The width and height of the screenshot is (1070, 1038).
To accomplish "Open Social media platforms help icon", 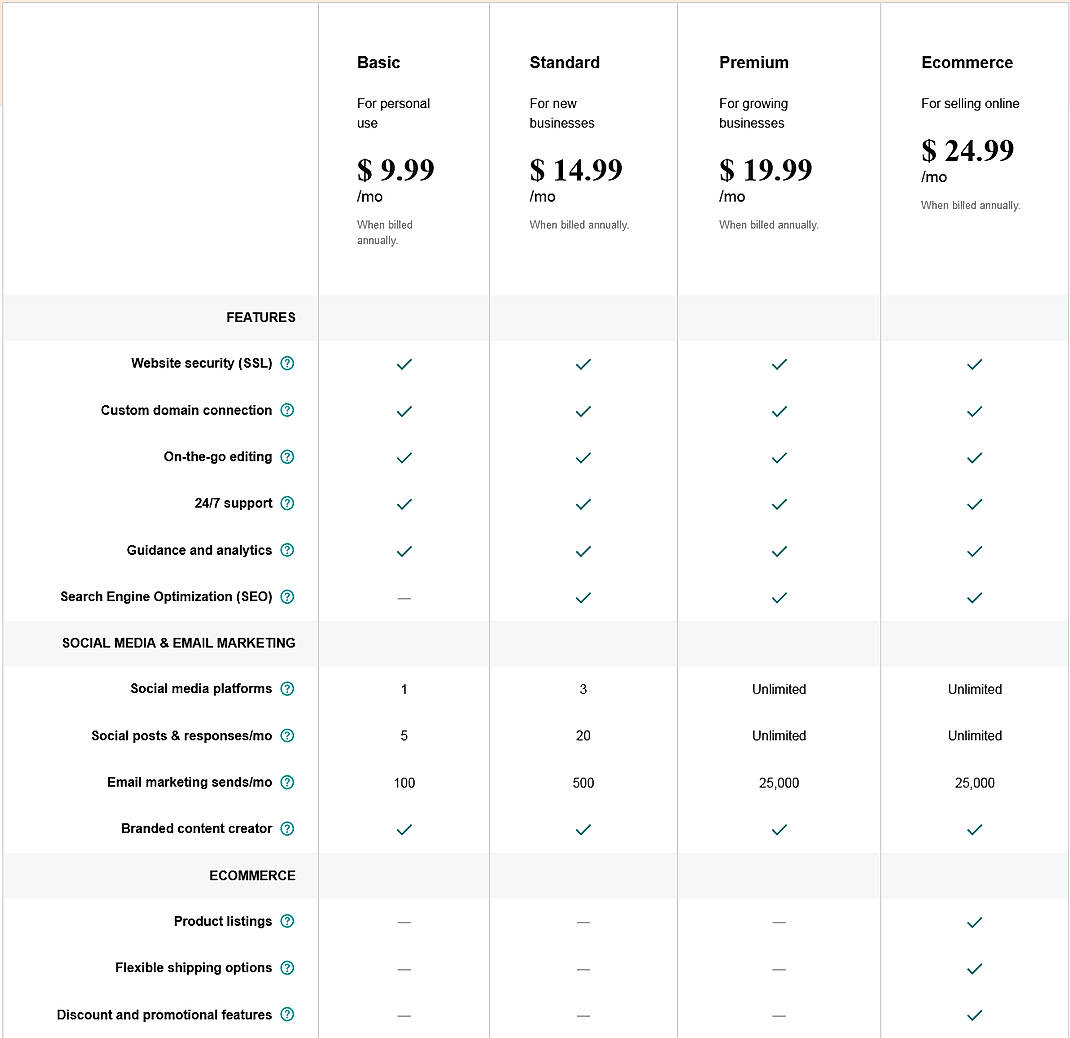I will click(287, 689).
